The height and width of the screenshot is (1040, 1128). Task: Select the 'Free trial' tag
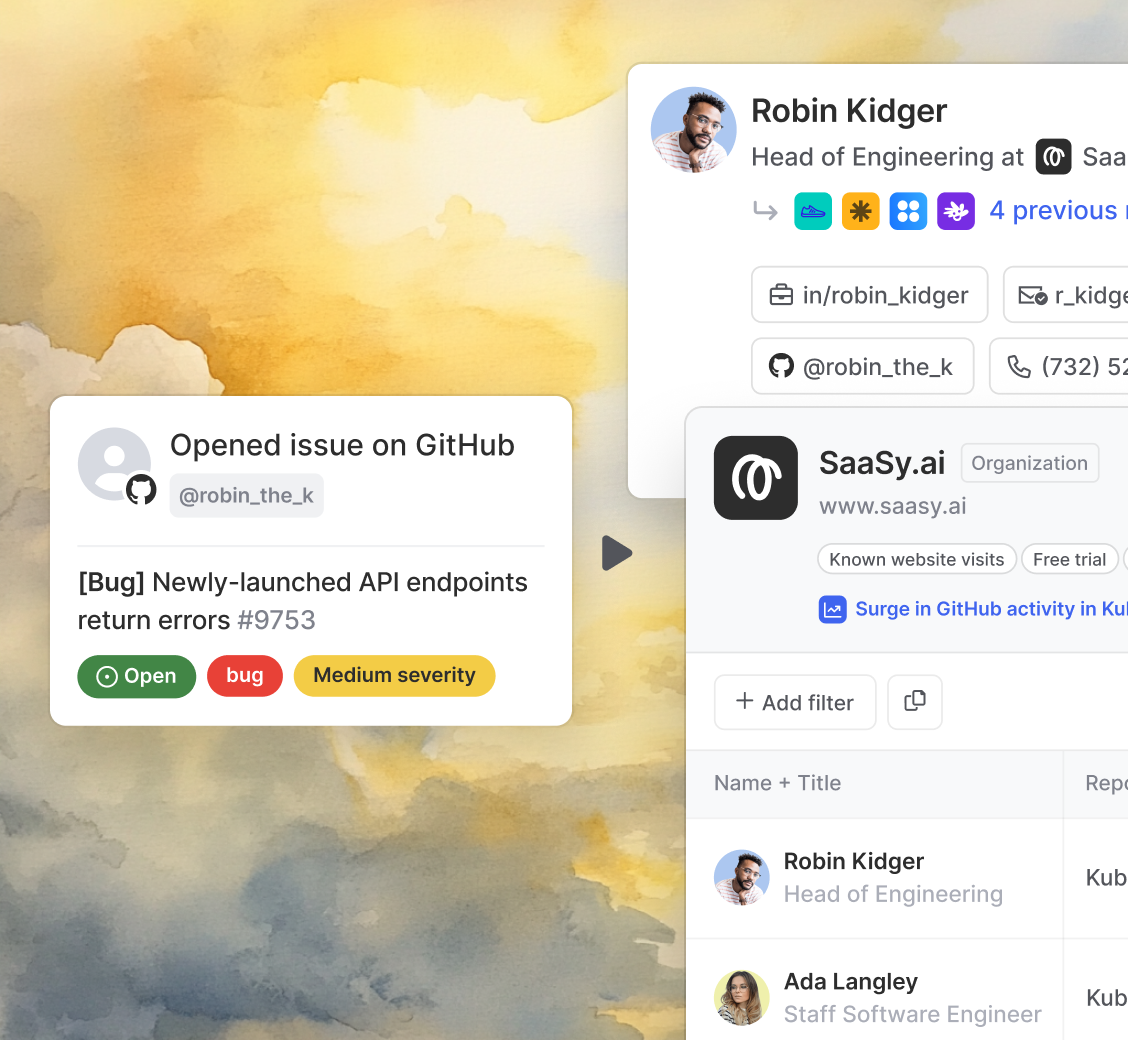(x=1069, y=559)
